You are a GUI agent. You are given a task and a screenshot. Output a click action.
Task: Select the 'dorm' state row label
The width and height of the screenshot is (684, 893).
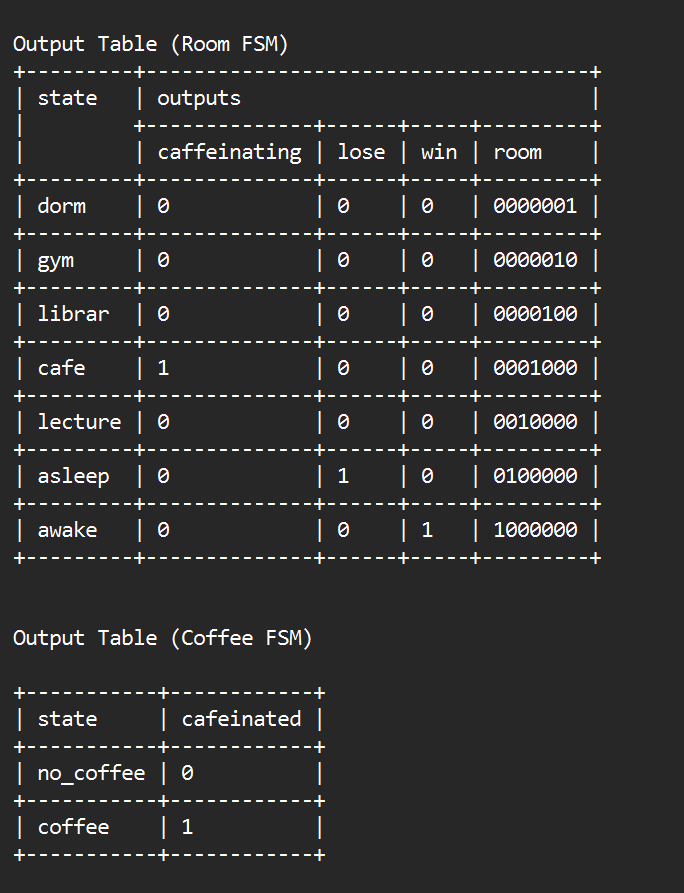[x=62, y=206]
